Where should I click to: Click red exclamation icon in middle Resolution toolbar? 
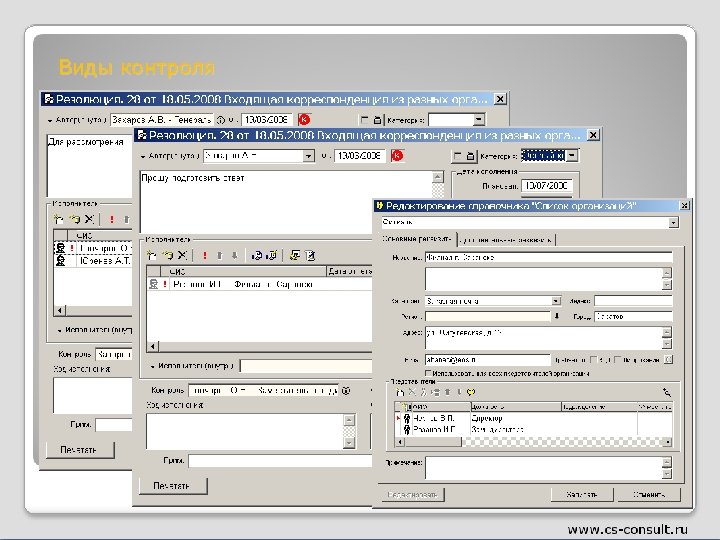(x=205, y=255)
